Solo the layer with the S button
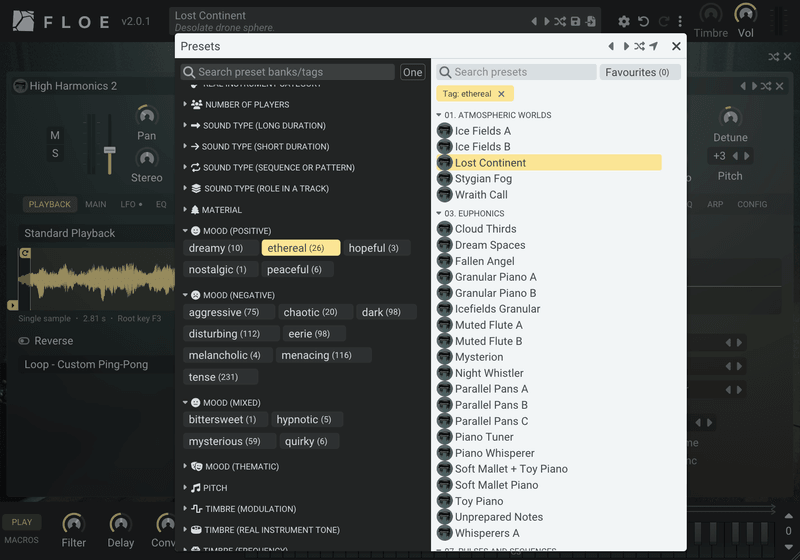The image size is (800, 560). point(55,153)
